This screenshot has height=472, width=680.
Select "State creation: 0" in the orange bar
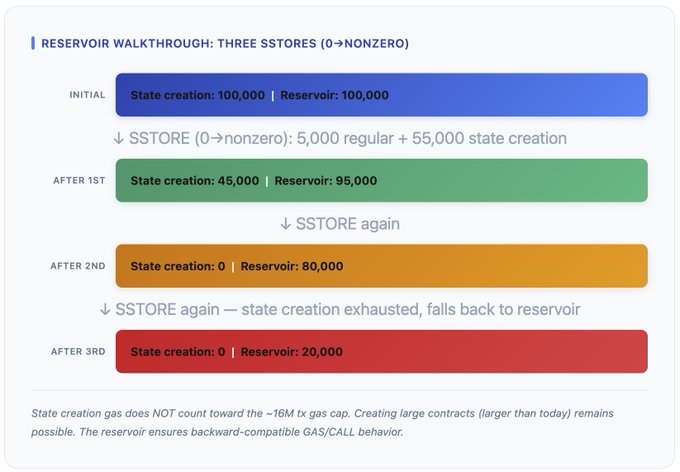coord(177,266)
